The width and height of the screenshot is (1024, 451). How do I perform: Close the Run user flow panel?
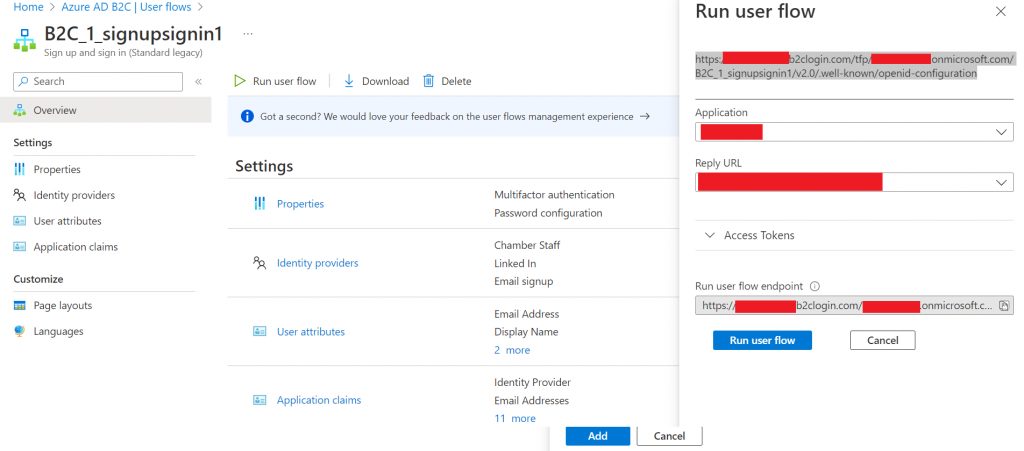[1000, 12]
